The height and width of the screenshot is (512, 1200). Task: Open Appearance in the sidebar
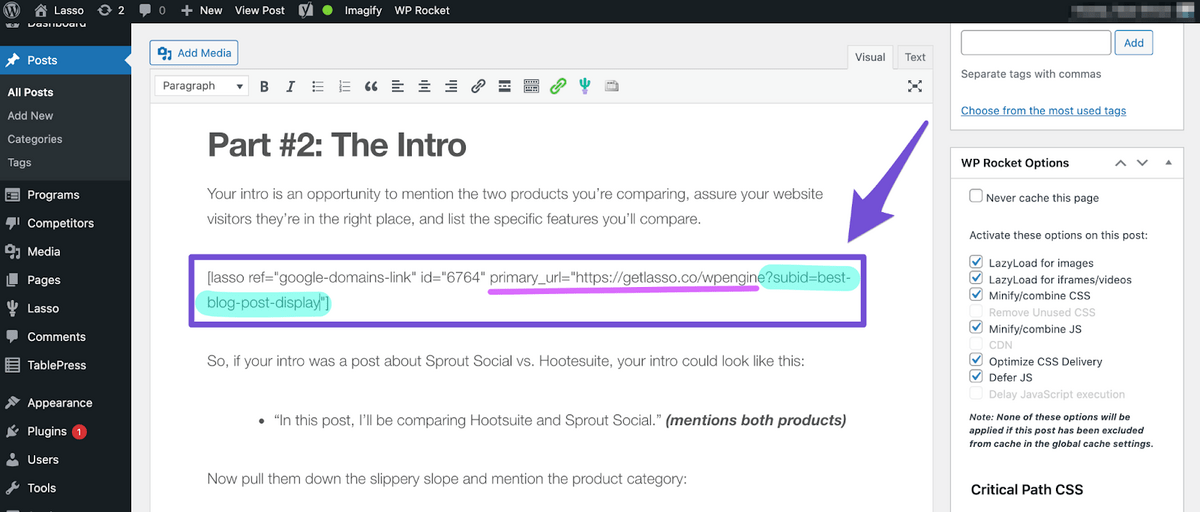click(x=65, y=403)
